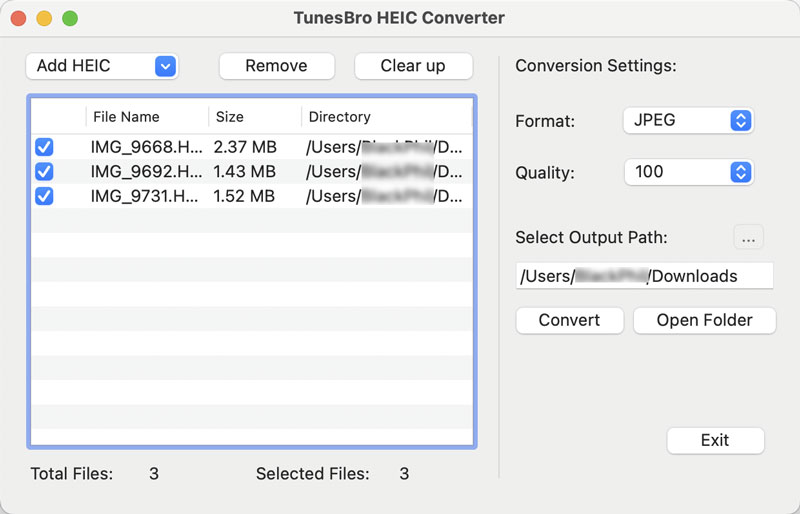The height and width of the screenshot is (514, 800).
Task: Click the Convert button
Action: [x=569, y=320]
